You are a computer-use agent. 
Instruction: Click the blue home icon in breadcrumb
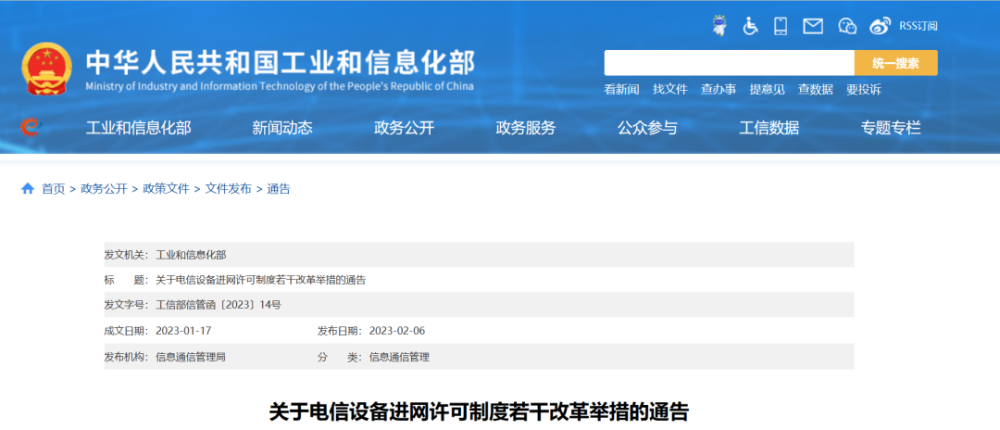pyautogui.click(x=28, y=188)
